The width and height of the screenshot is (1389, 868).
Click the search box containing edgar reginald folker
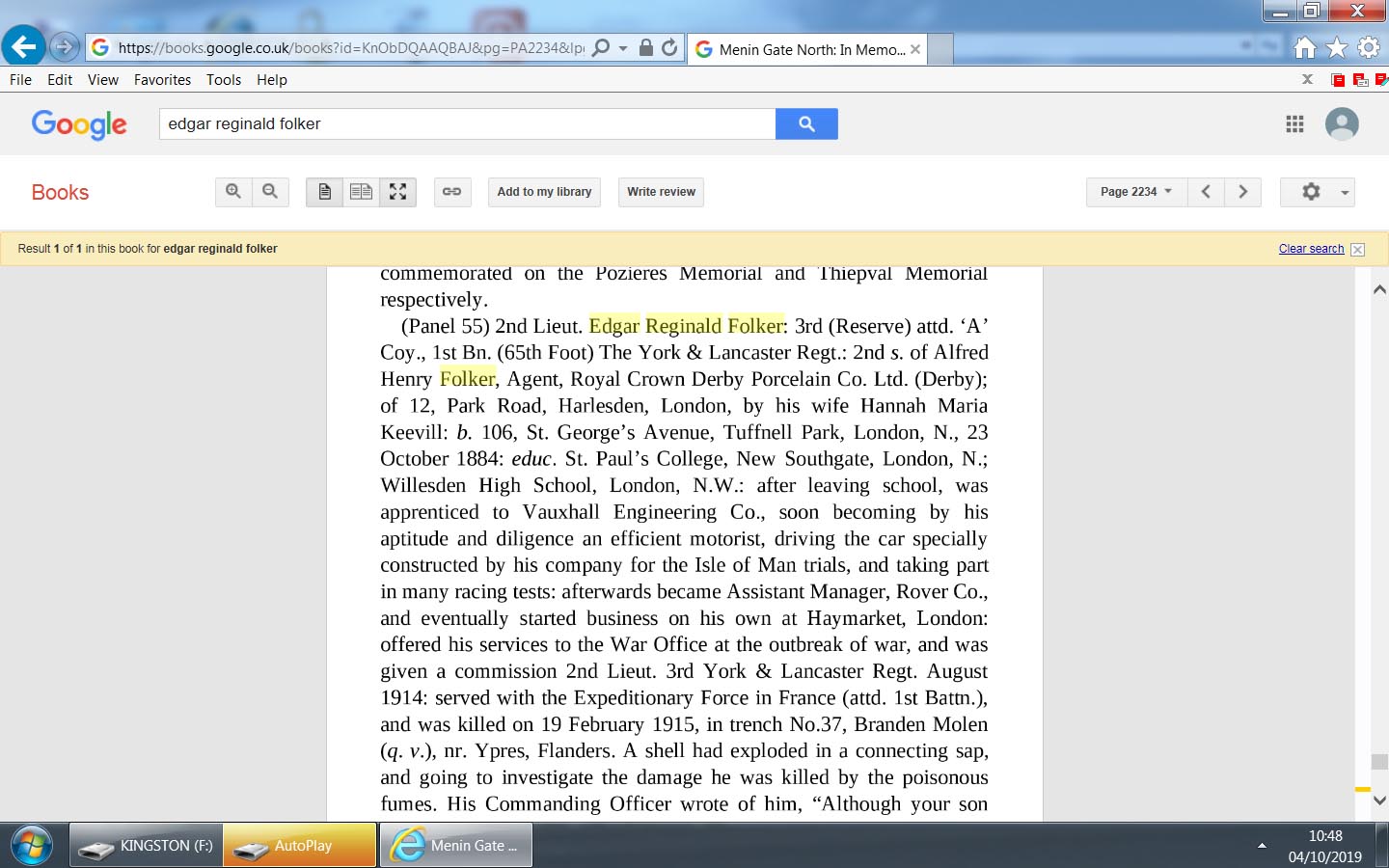point(467,123)
